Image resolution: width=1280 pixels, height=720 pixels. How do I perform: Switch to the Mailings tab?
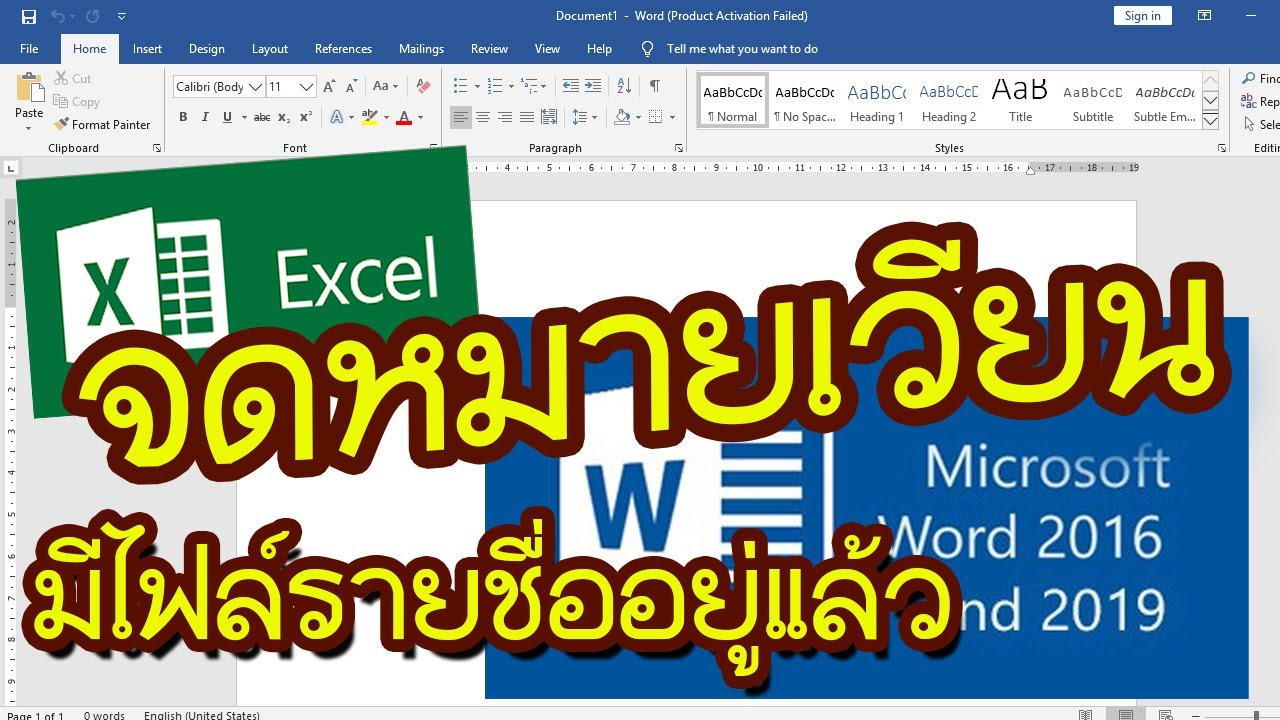[421, 49]
